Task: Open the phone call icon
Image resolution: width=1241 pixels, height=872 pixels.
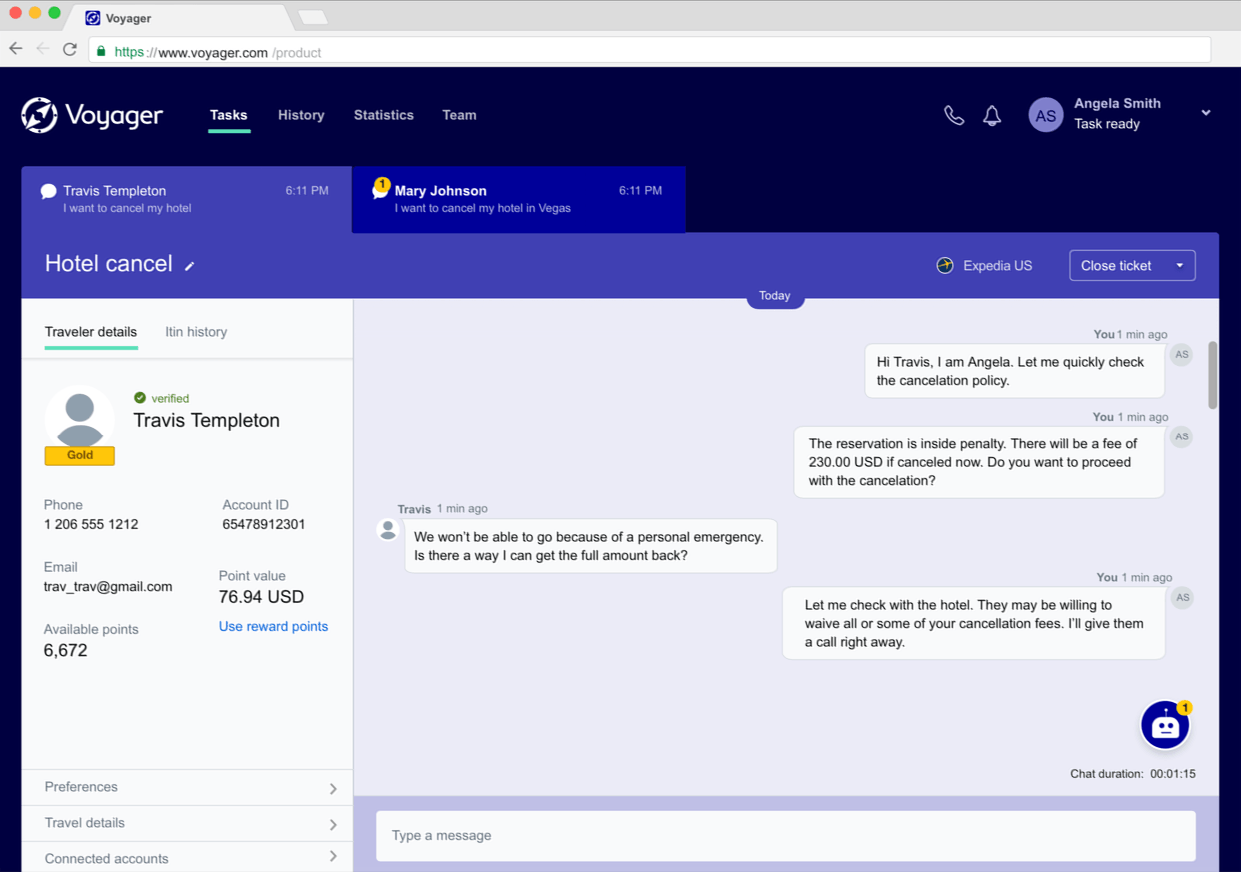Action: [x=954, y=115]
